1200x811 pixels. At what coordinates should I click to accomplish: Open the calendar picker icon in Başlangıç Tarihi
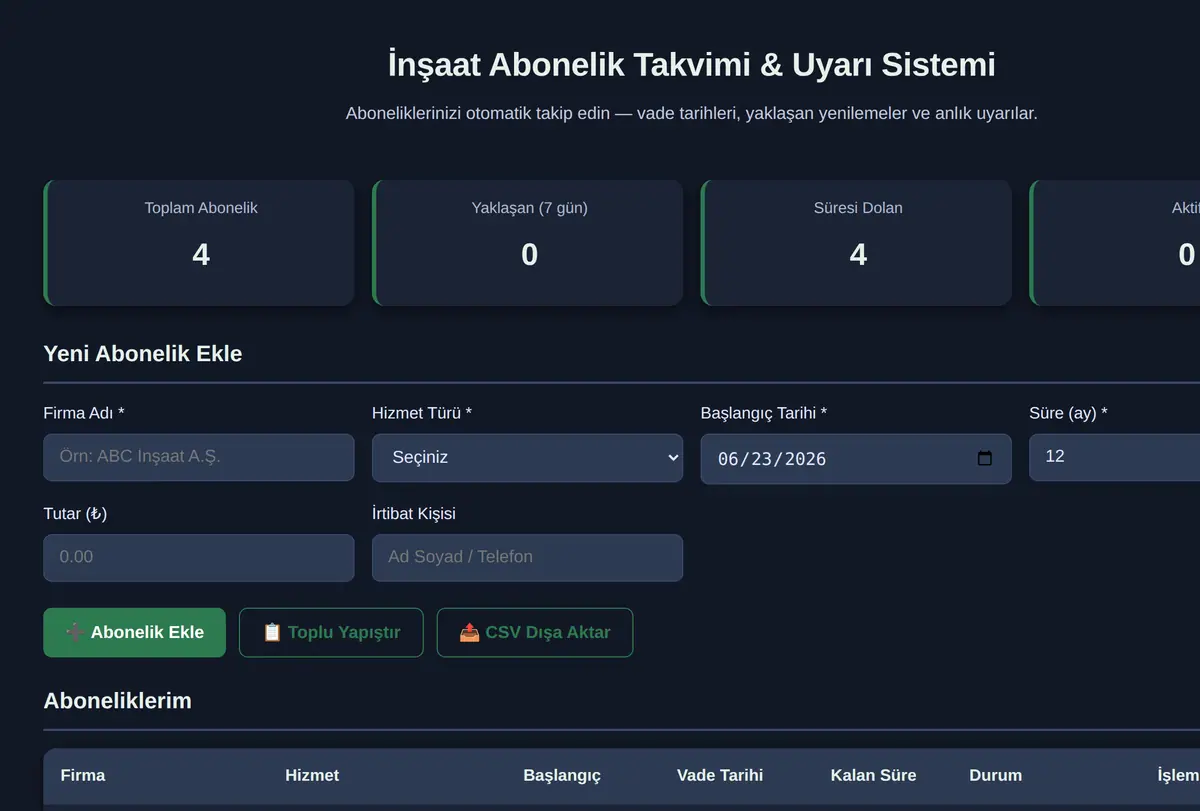click(x=985, y=459)
